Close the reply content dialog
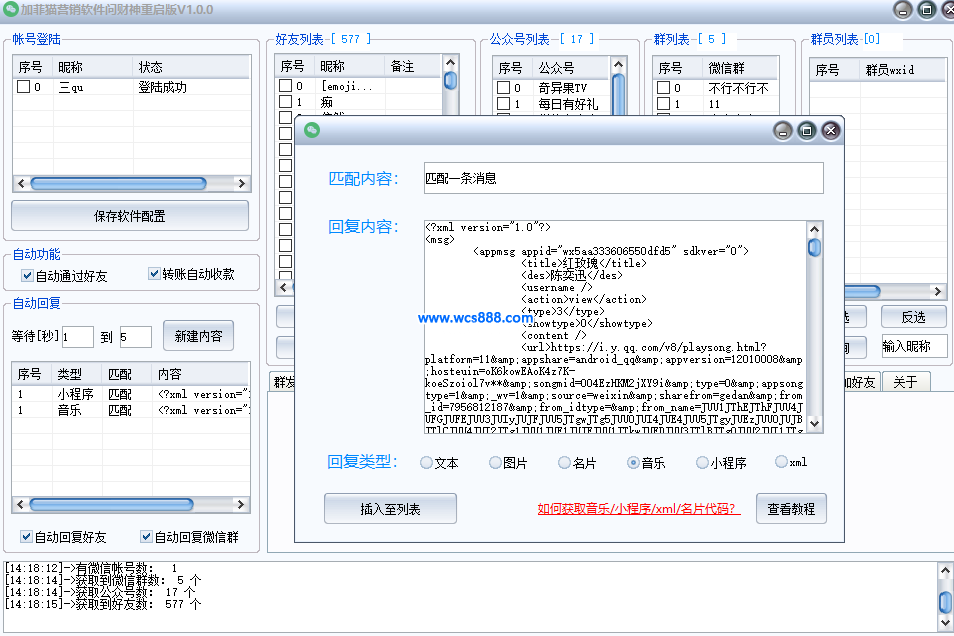This screenshot has width=954, height=636. coord(830,131)
